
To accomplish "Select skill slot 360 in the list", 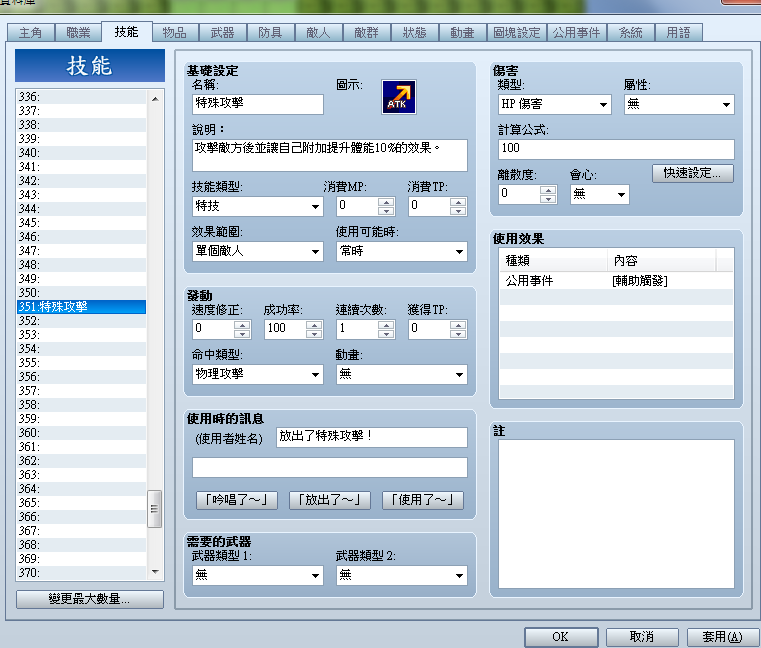I will 81,433.
